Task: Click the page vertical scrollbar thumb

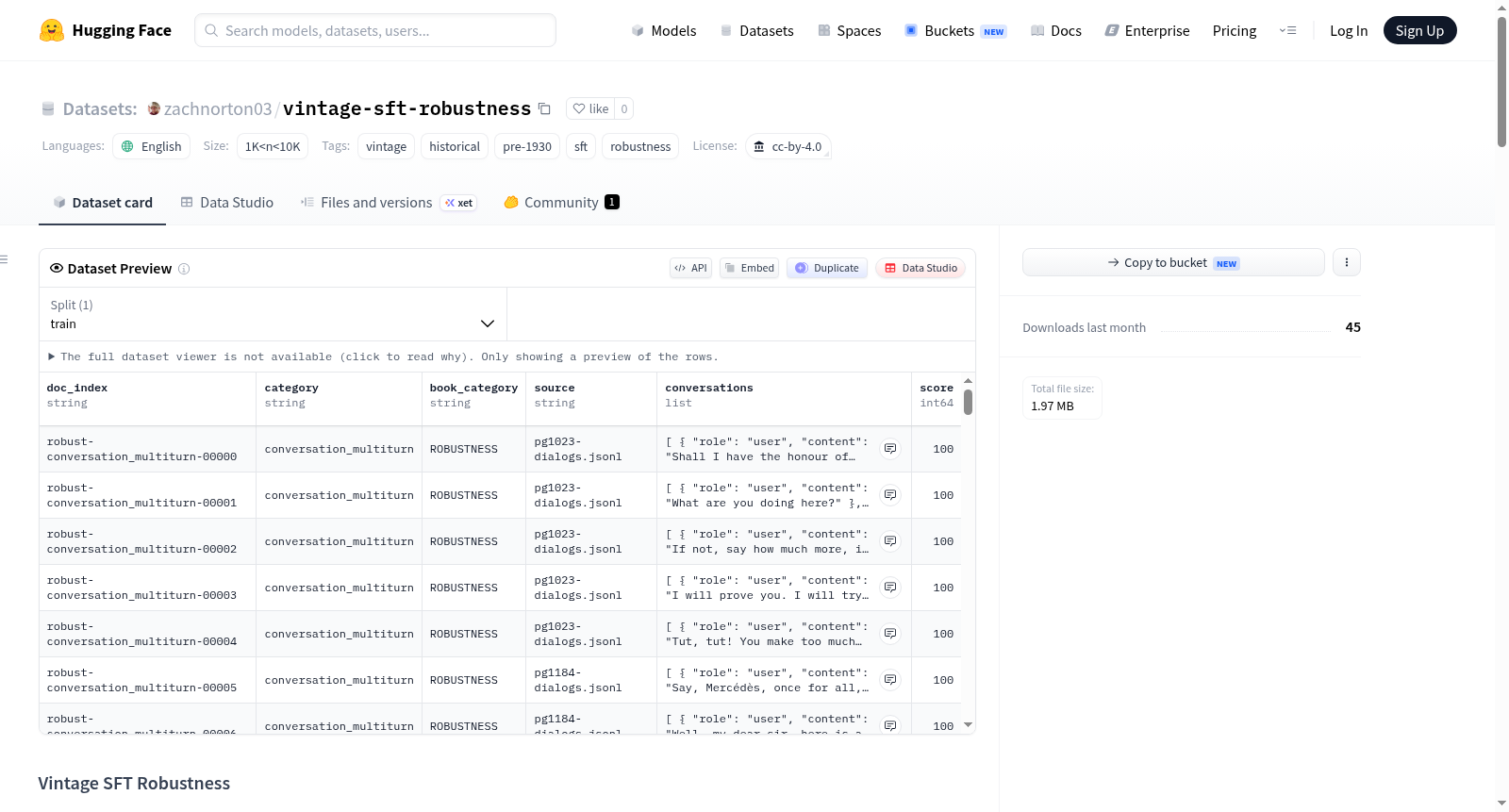Action: pyautogui.click(x=1501, y=82)
